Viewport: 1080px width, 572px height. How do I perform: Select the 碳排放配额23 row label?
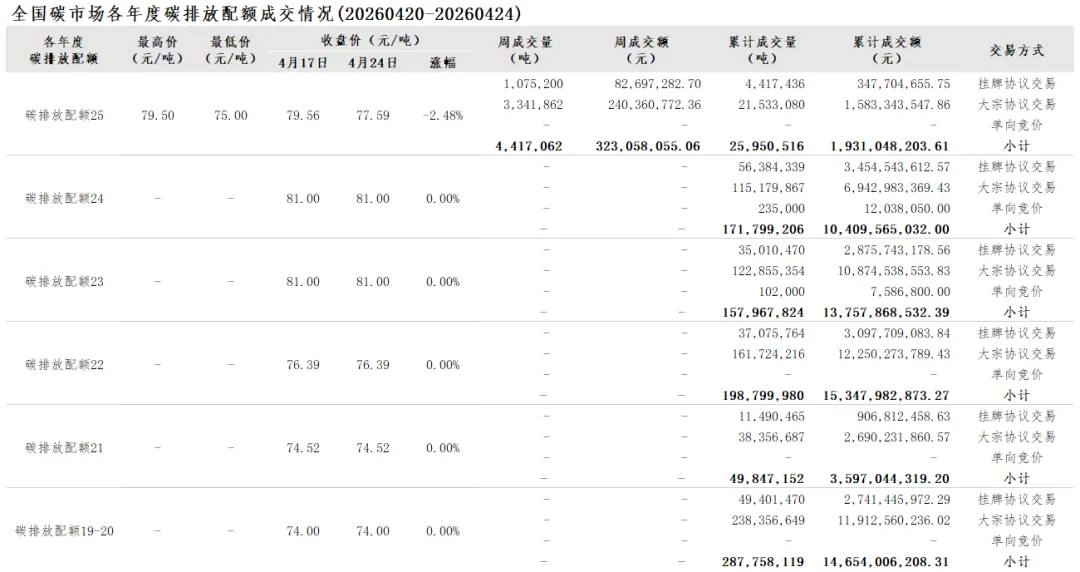[x=65, y=281]
